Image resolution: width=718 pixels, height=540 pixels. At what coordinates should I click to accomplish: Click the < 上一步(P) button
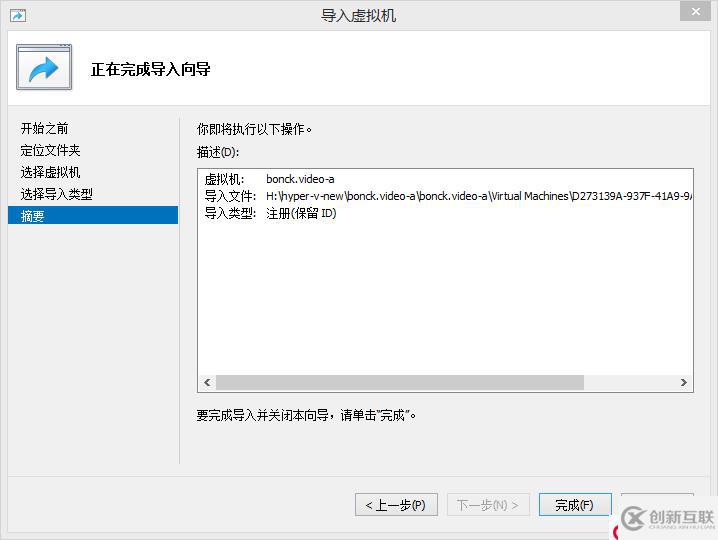pyautogui.click(x=396, y=505)
